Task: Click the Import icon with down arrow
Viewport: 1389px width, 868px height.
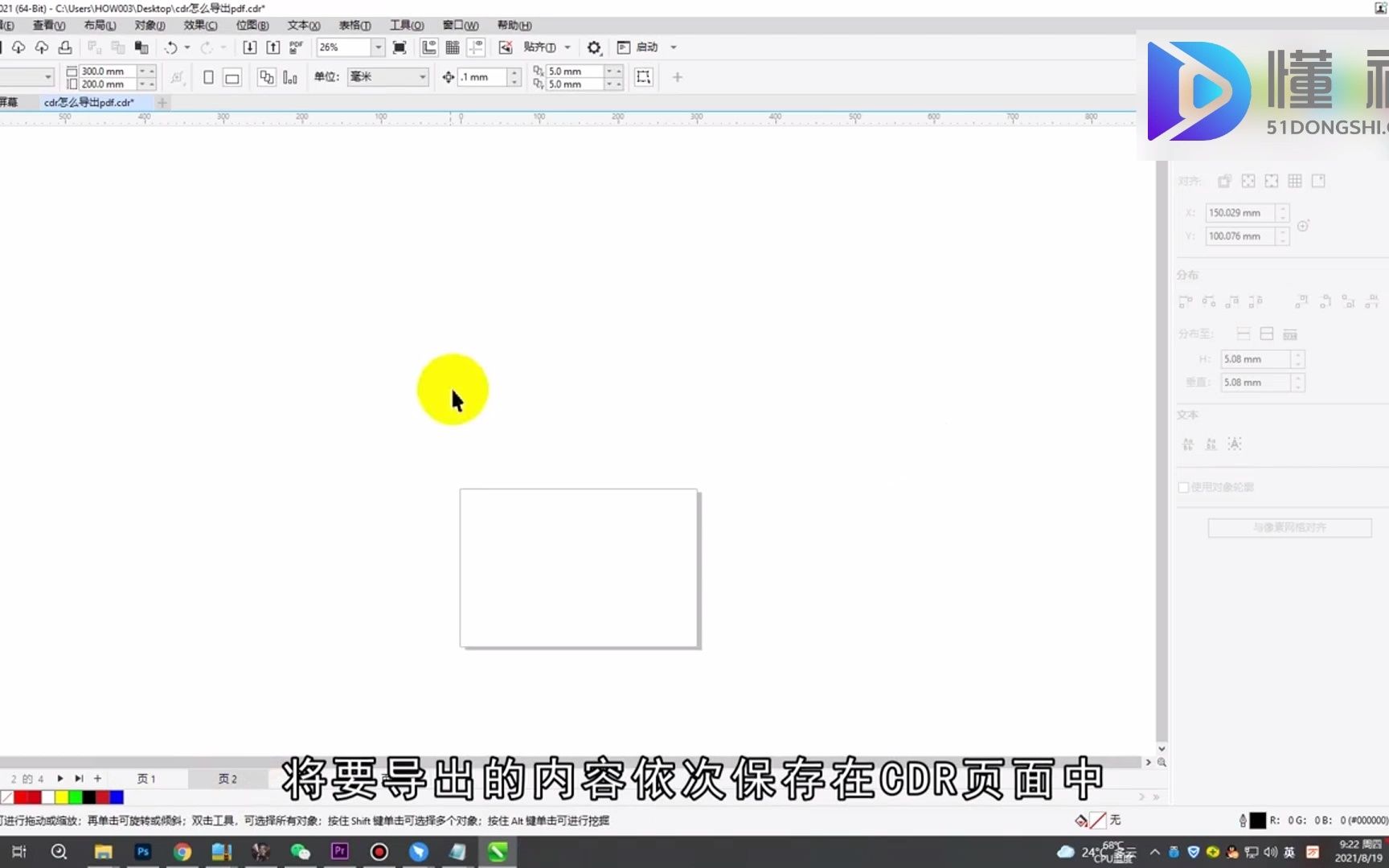Action: [250, 47]
